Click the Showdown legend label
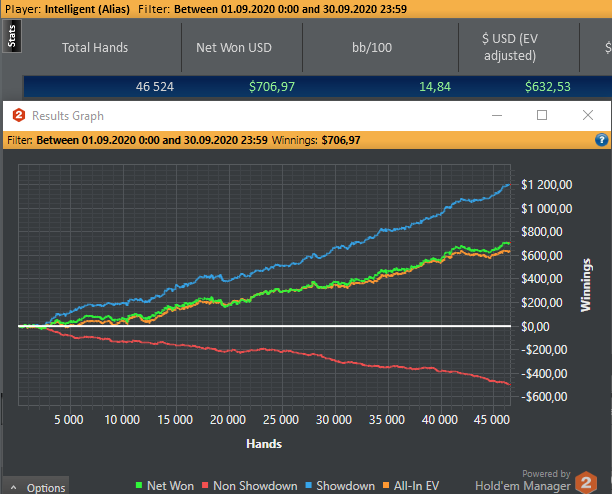This screenshot has width=612, height=494. pyautogui.click(x=345, y=486)
